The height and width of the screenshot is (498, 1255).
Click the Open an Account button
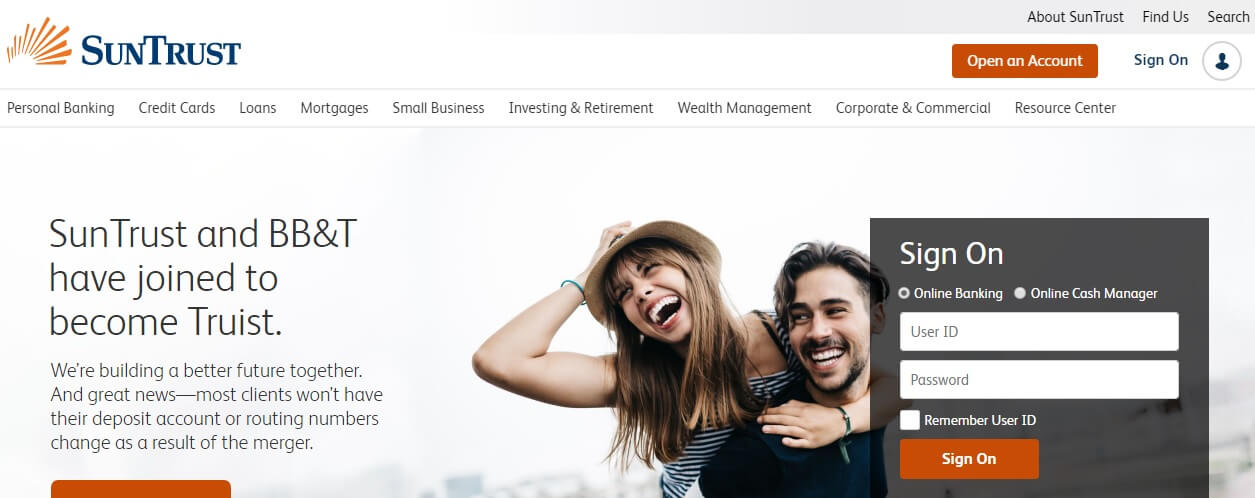(x=1025, y=61)
